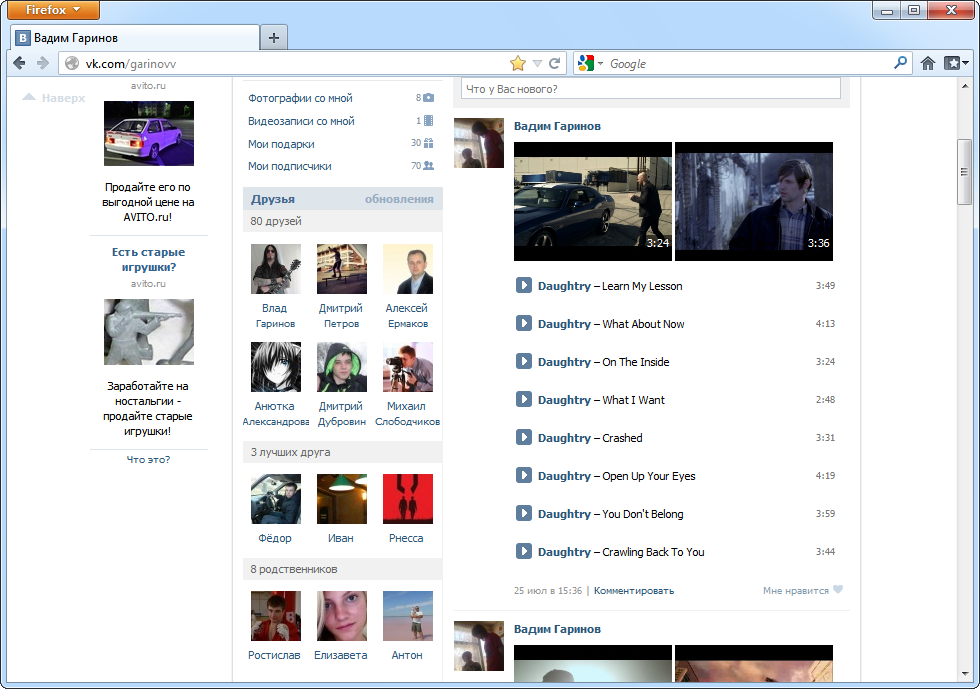Go back with the browser back arrow
980x689 pixels.
pos(19,63)
